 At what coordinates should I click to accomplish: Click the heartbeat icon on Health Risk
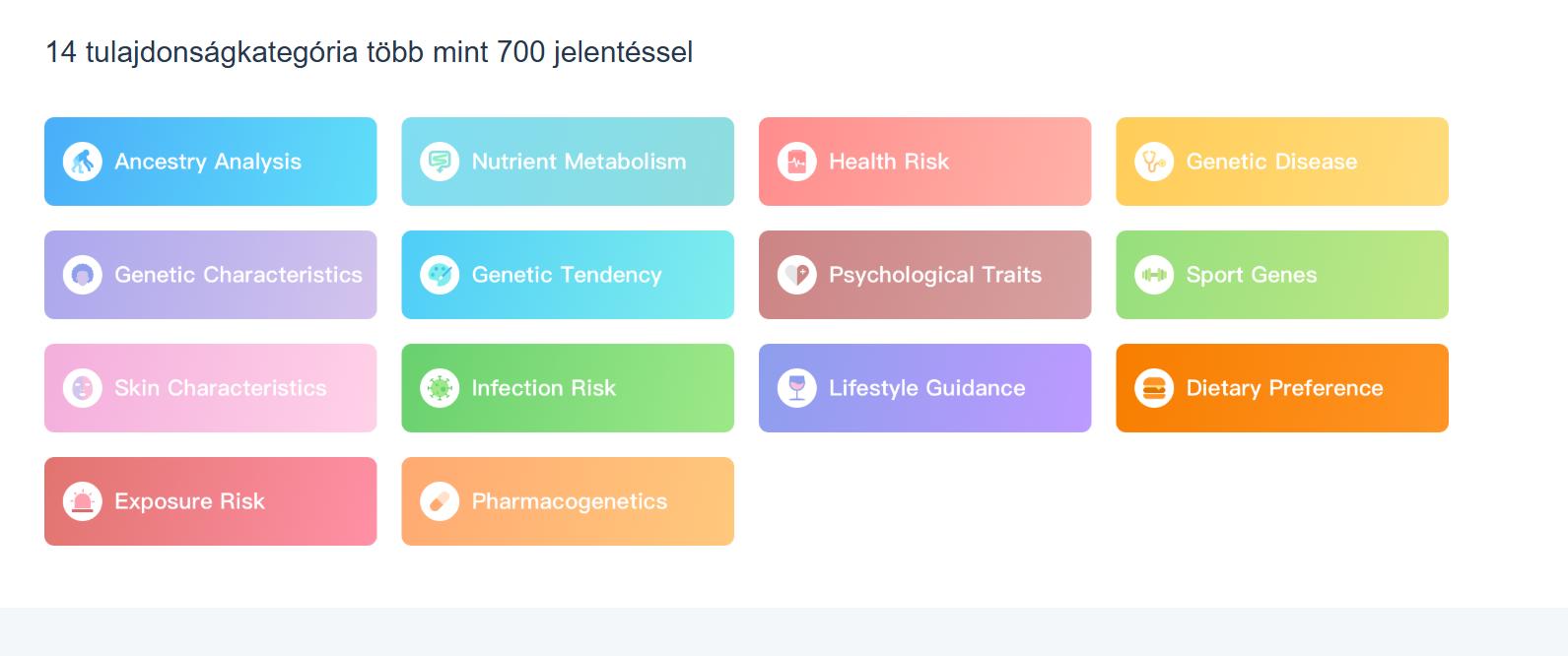797,162
